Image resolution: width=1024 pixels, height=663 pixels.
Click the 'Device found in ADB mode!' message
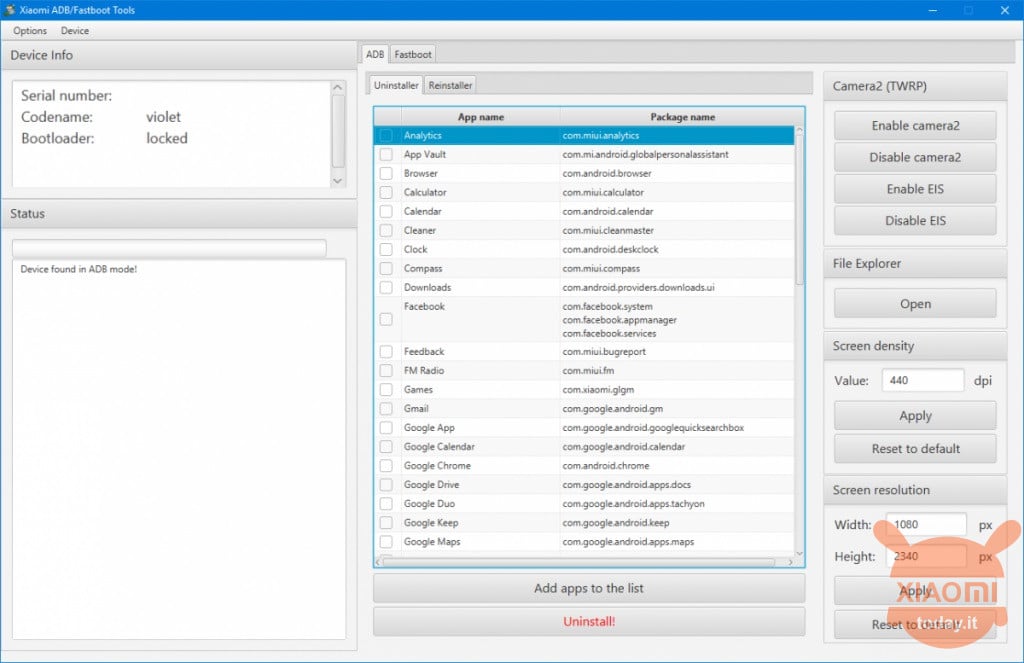point(78,268)
